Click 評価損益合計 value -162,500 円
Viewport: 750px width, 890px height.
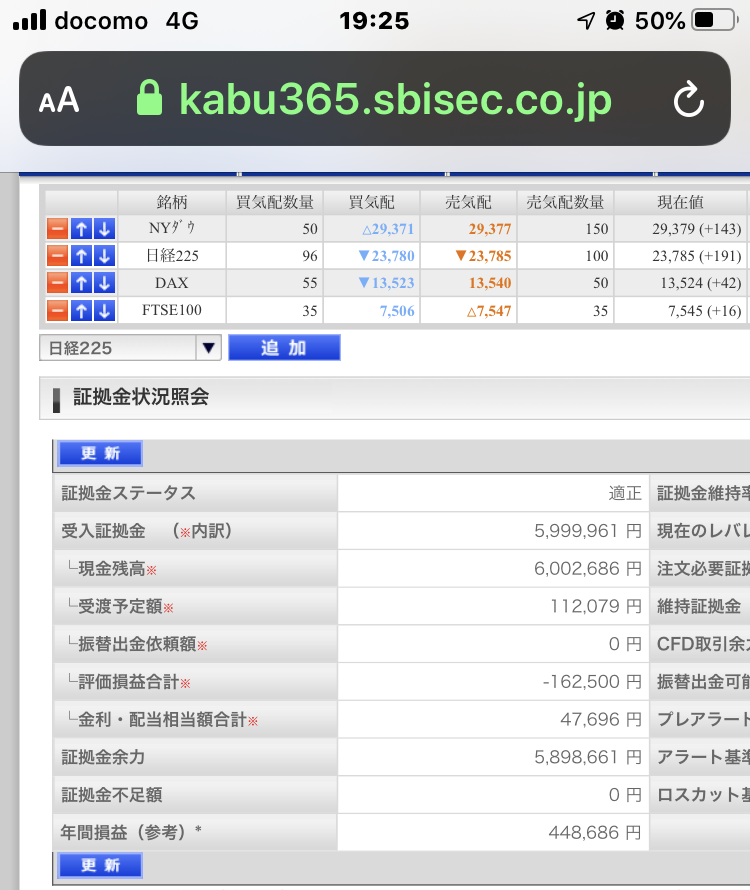point(592,682)
